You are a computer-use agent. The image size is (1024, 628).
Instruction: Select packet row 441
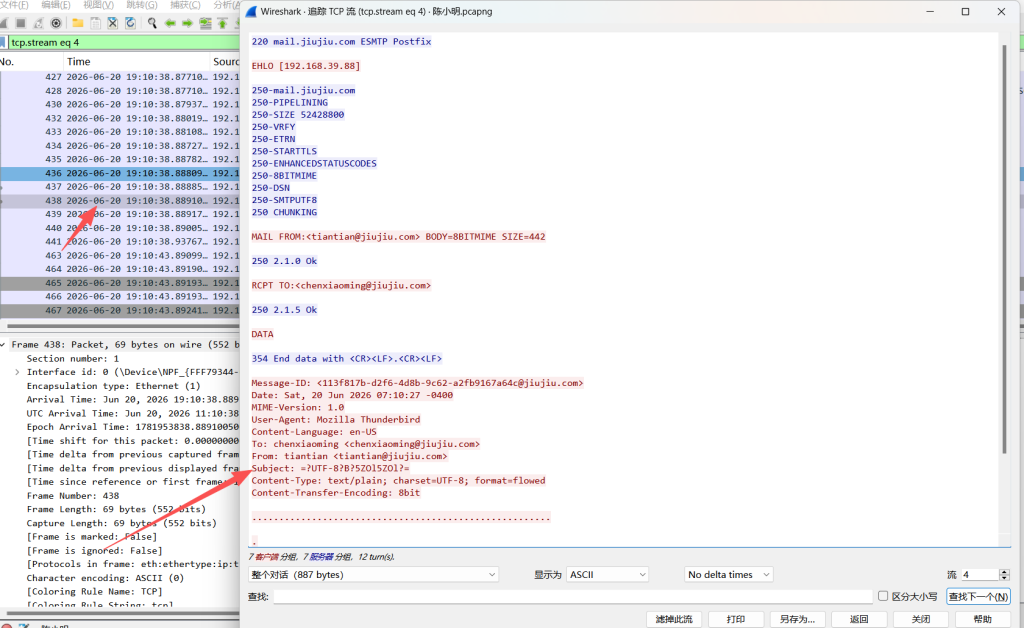pos(120,242)
